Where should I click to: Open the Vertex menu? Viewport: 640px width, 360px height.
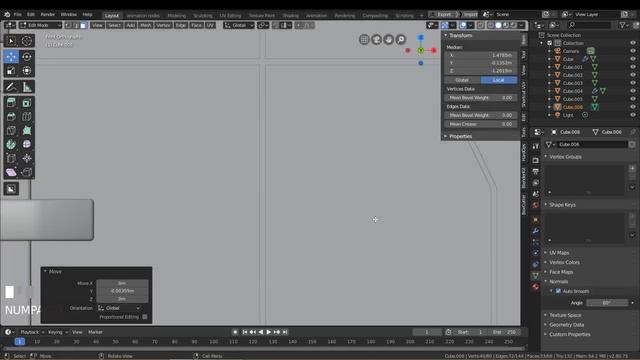click(163, 25)
